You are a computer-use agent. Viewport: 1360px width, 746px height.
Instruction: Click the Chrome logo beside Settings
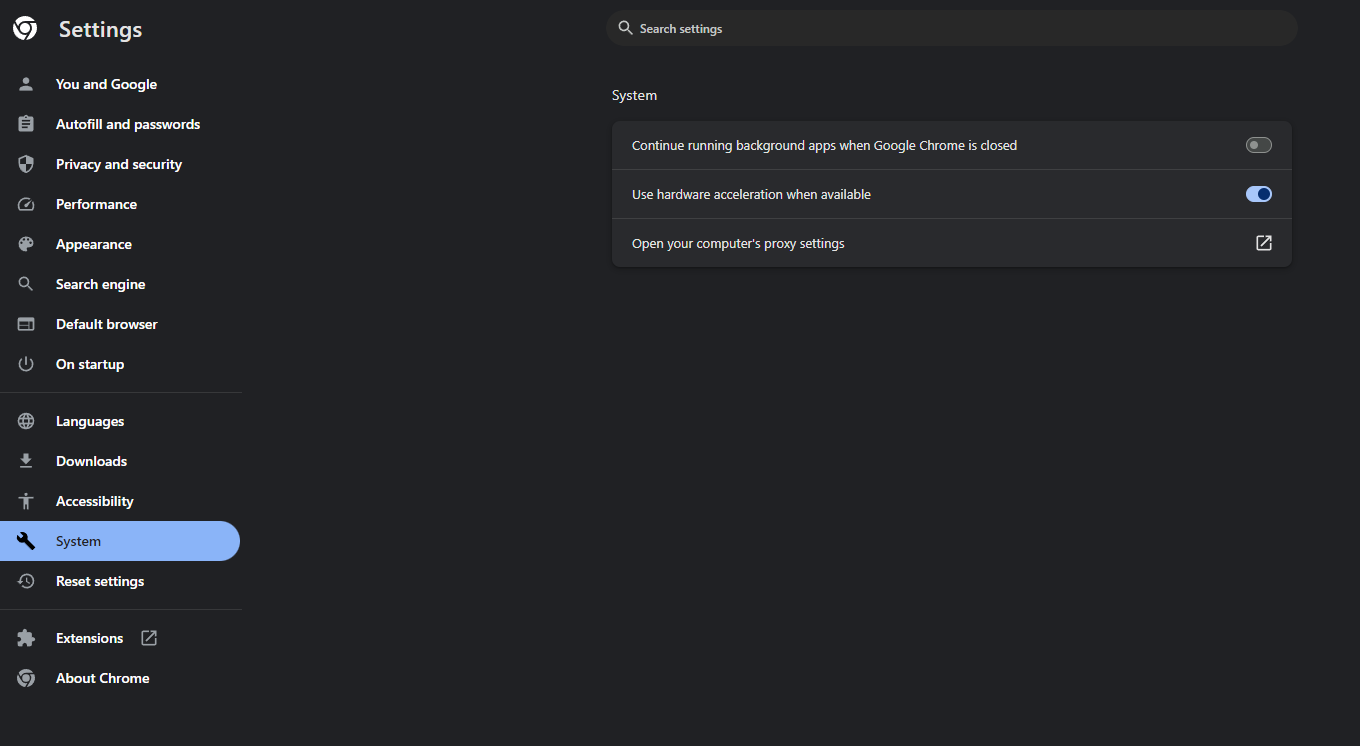pos(25,29)
